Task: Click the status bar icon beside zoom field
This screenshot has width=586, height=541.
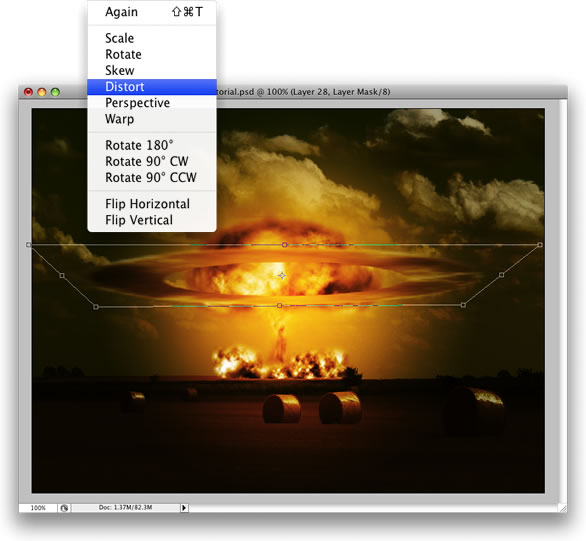Action: [x=64, y=508]
